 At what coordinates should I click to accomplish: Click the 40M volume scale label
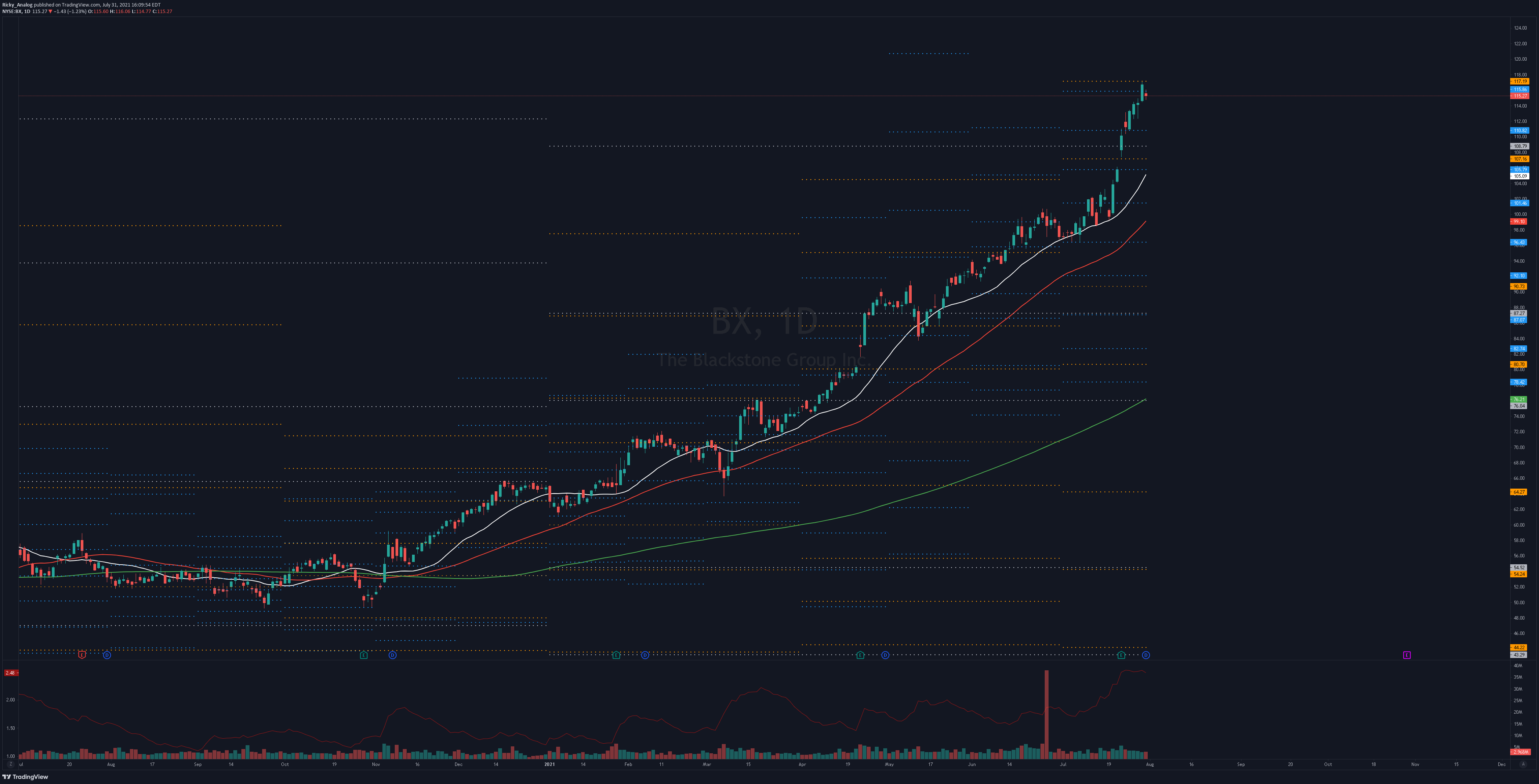pyautogui.click(x=1518, y=665)
